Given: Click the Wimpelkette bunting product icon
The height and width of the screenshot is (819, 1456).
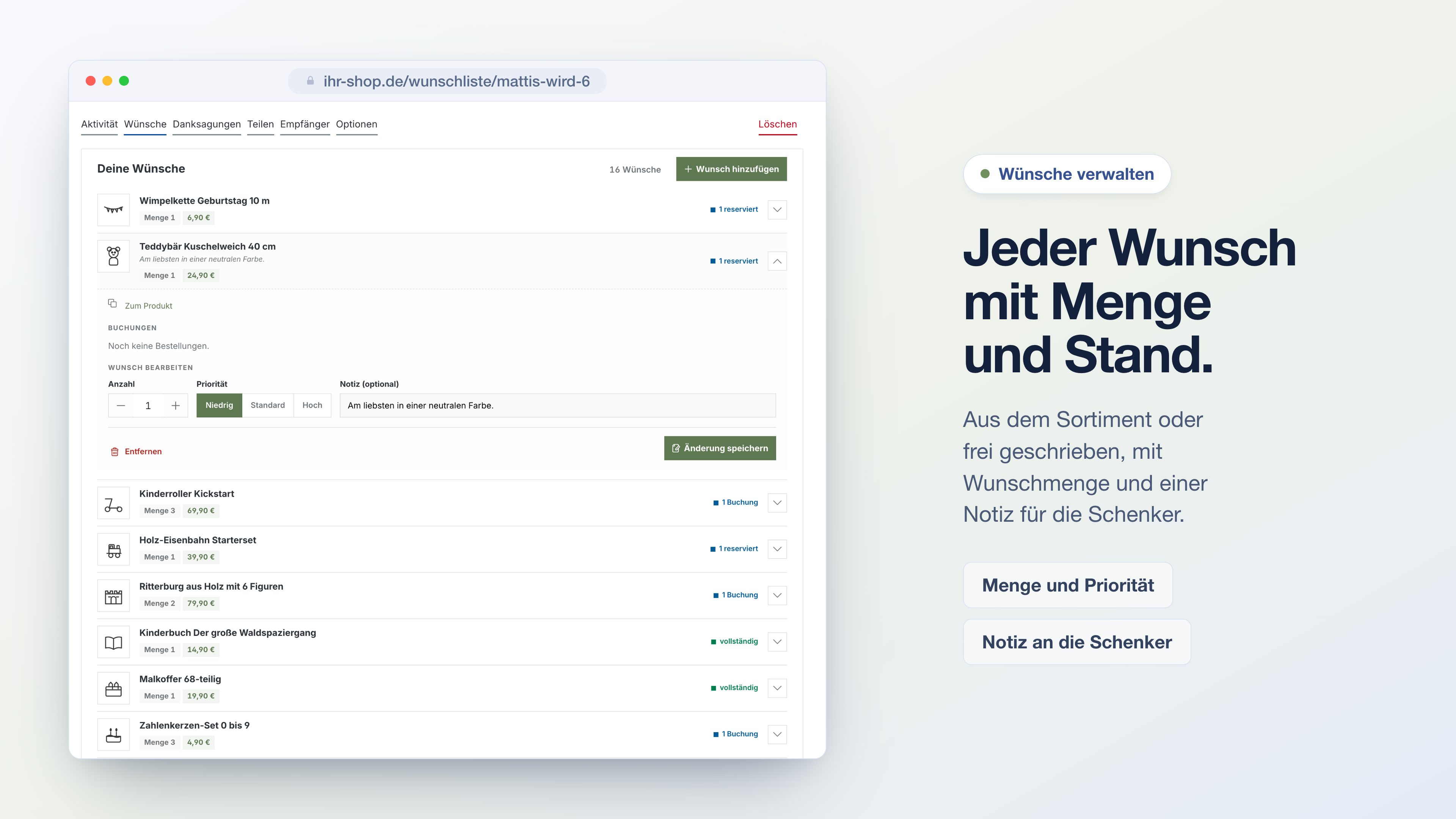Looking at the screenshot, I should pos(114,210).
